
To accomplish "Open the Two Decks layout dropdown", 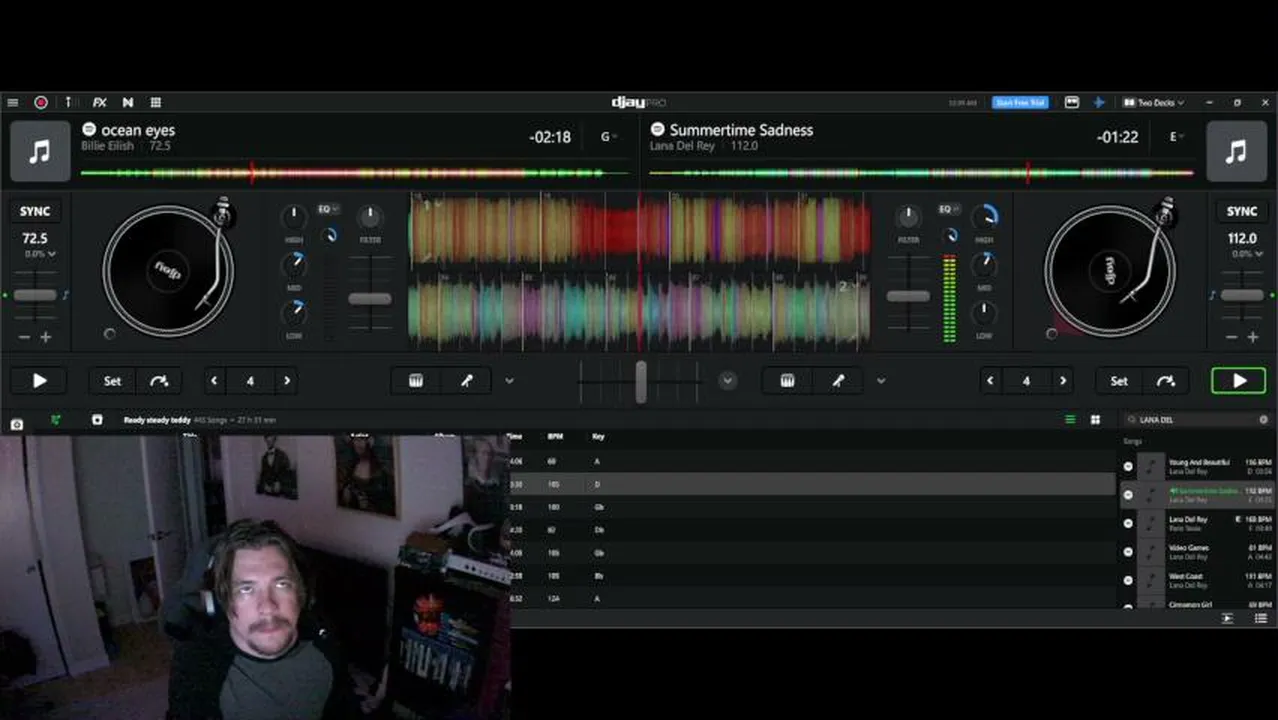I will coord(1153,102).
